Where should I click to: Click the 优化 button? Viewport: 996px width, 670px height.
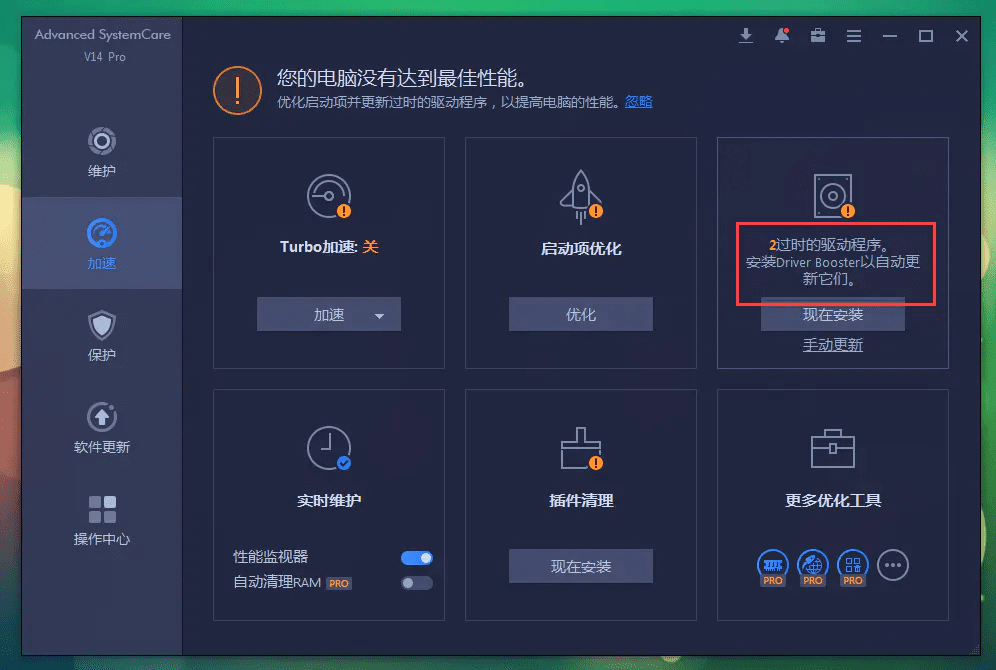pyautogui.click(x=581, y=314)
